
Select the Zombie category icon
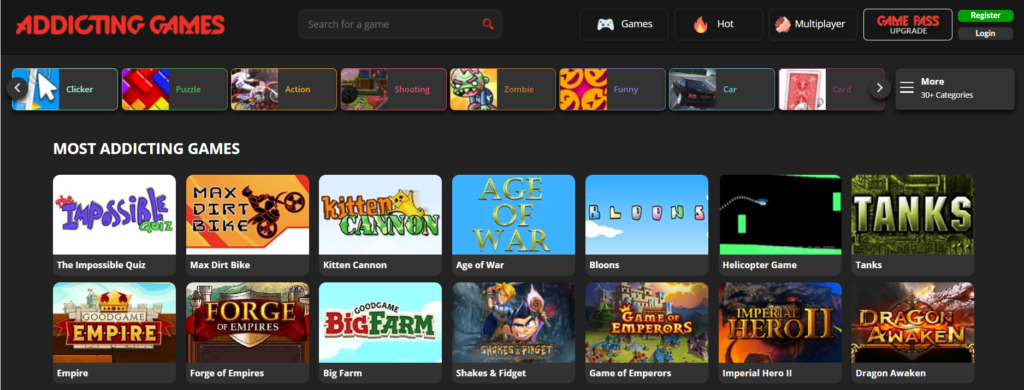click(x=473, y=89)
